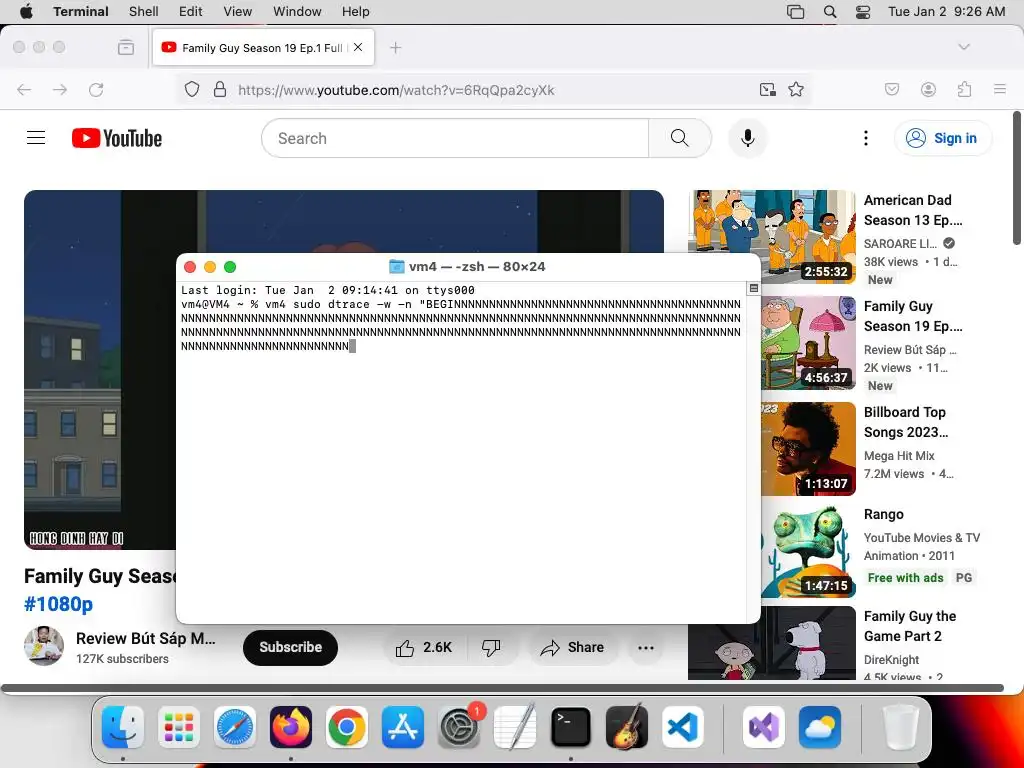Reload the YouTube page
This screenshot has width=1024, height=768.
tap(96, 89)
